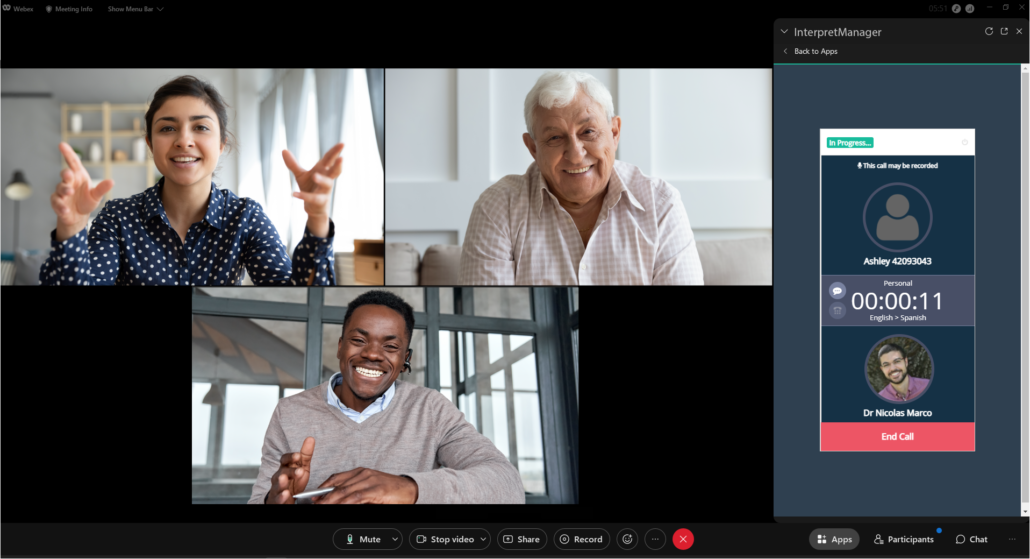The height and width of the screenshot is (559, 1030).
Task: Mute the microphone
Action: pos(362,539)
